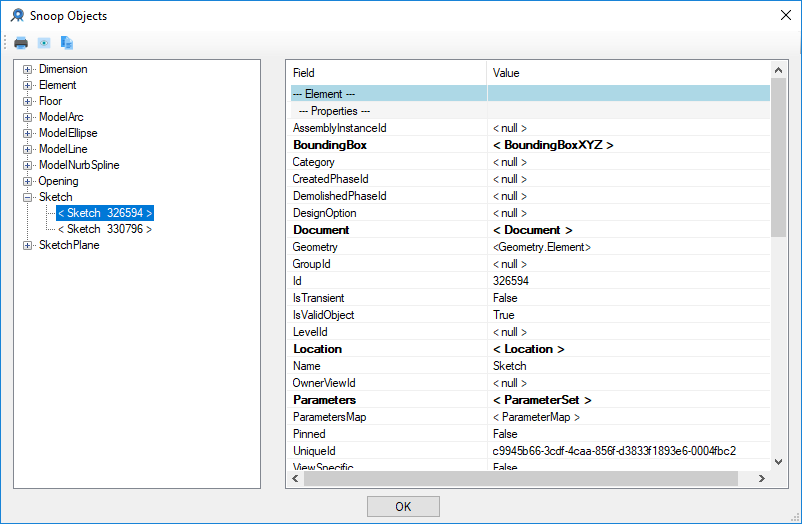Click the vertical scrollbar down arrow
802x524 pixels.
click(779, 462)
